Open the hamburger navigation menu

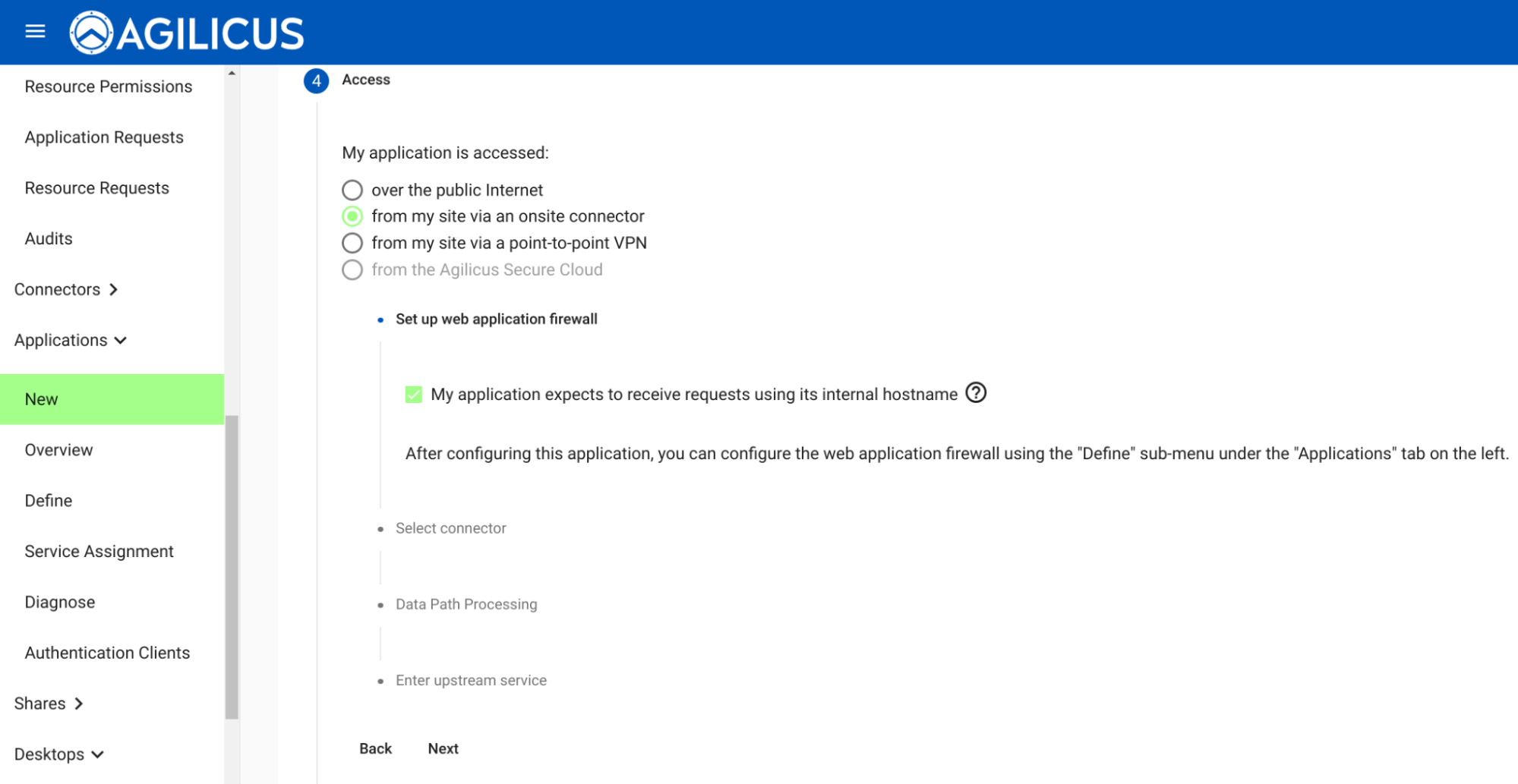coord(35,31)
